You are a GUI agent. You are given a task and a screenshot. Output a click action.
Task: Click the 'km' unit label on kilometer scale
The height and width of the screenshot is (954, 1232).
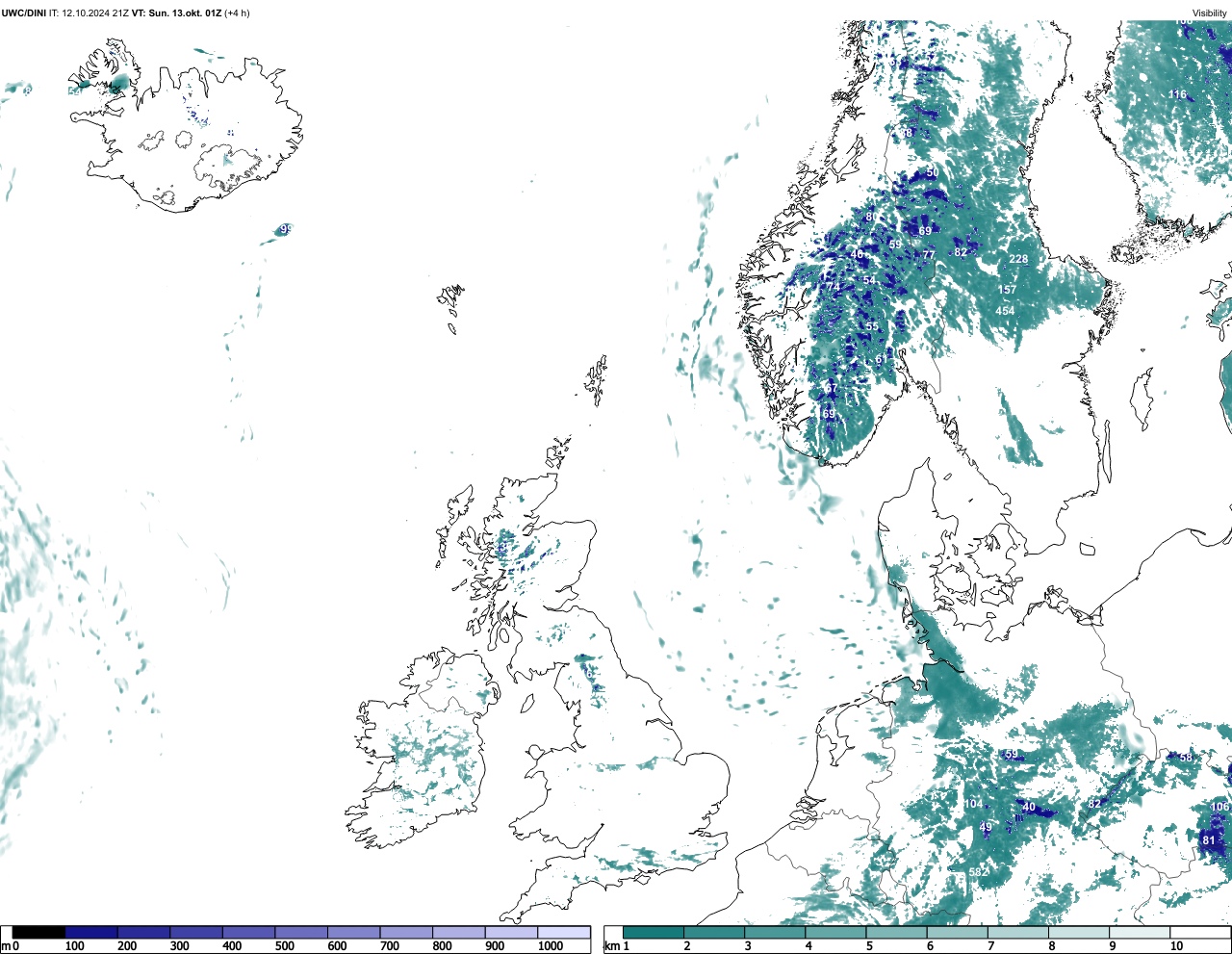pos(611,946)
